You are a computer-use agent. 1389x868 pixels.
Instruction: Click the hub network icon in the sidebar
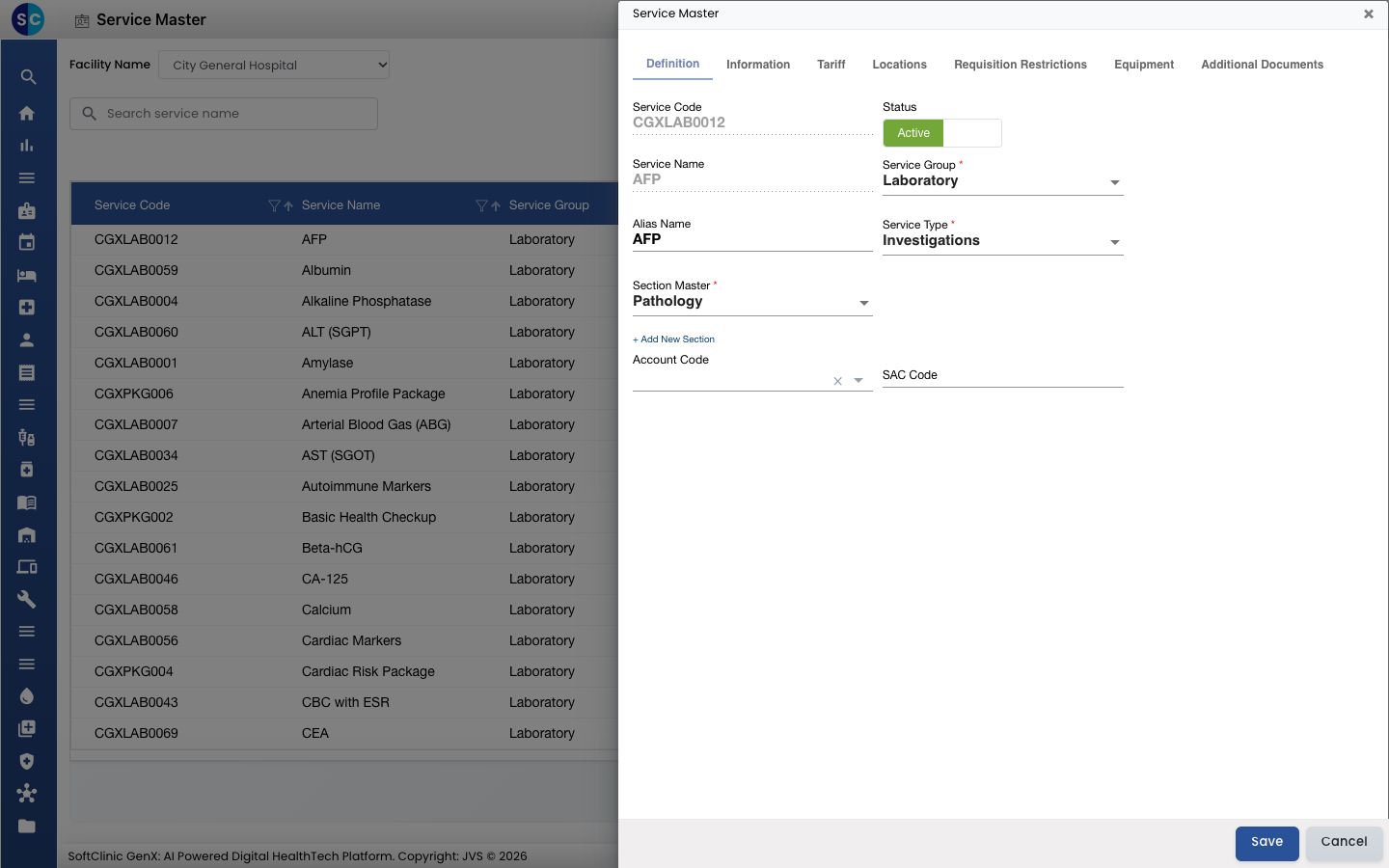point(27,794)
